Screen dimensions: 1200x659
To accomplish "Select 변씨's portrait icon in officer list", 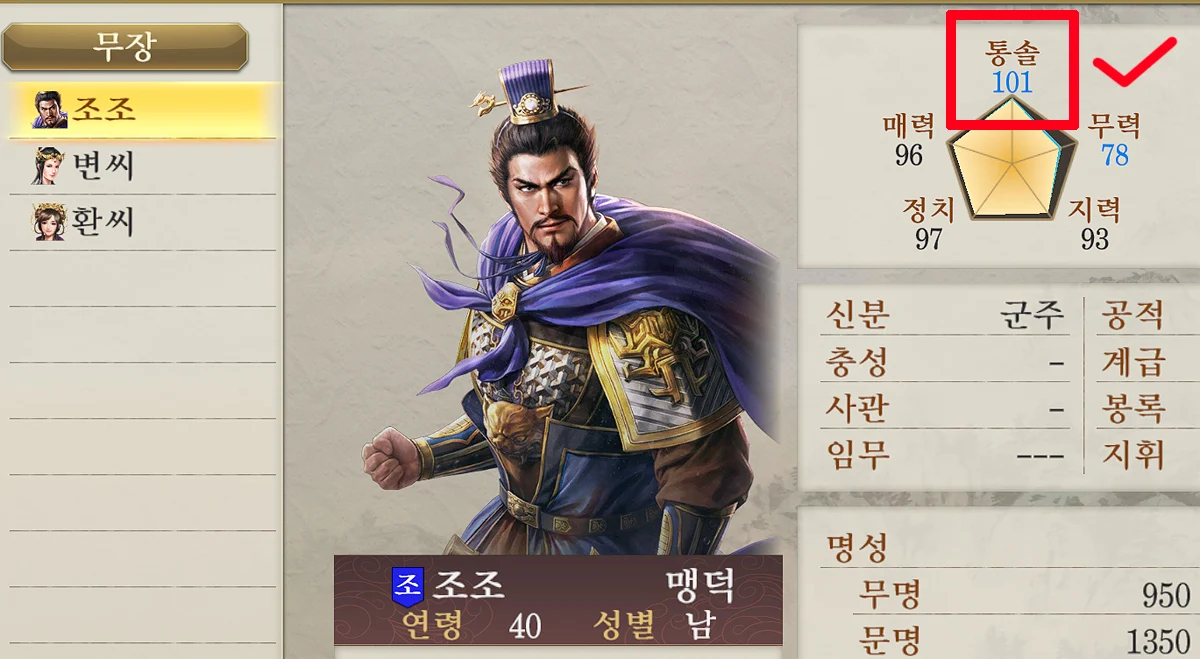I will click(x=50, y=166).
